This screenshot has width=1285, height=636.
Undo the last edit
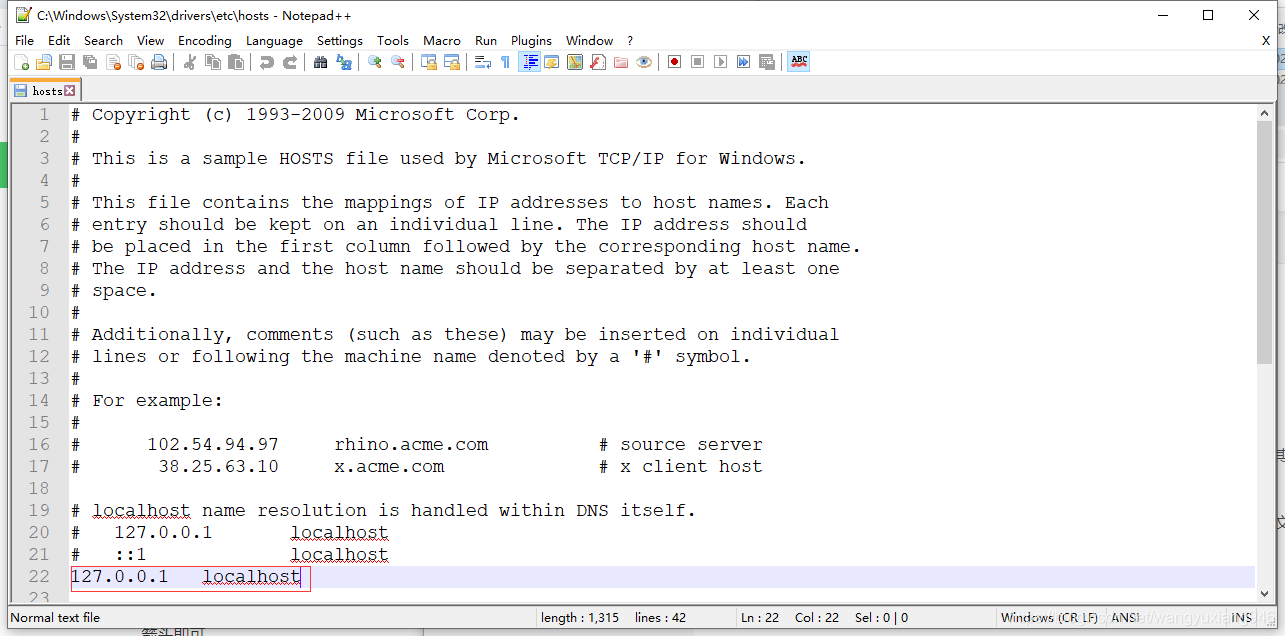pos(266,62)
